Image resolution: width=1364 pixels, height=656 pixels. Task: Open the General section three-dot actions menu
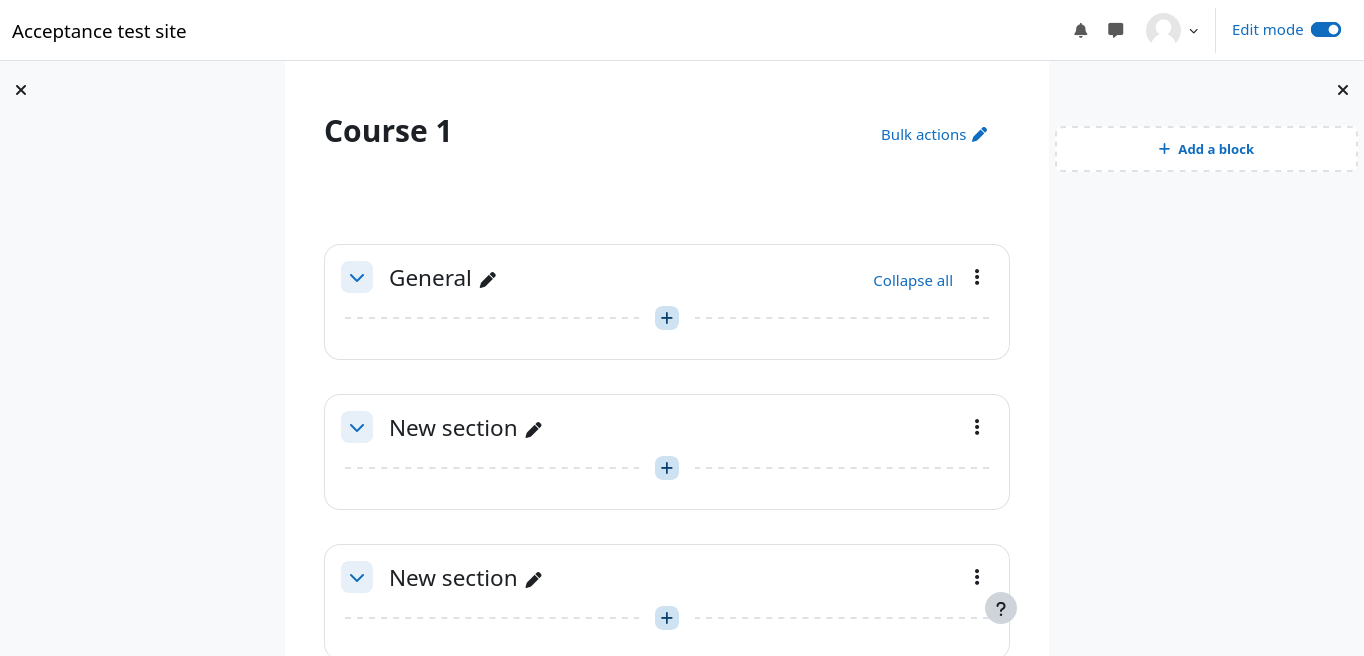coord(977,277)
